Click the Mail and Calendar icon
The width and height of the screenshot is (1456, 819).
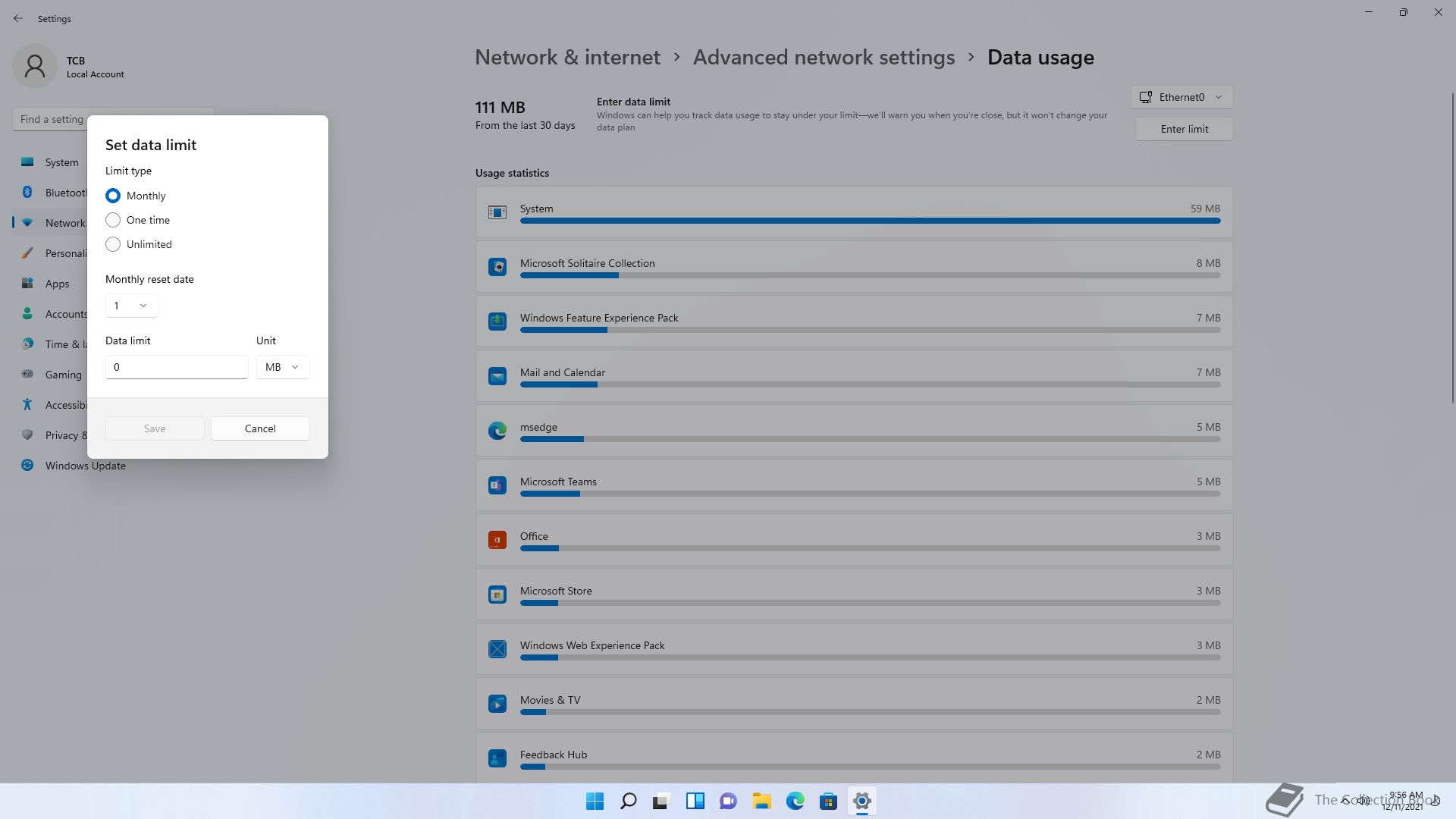click(x=497, y=376)
